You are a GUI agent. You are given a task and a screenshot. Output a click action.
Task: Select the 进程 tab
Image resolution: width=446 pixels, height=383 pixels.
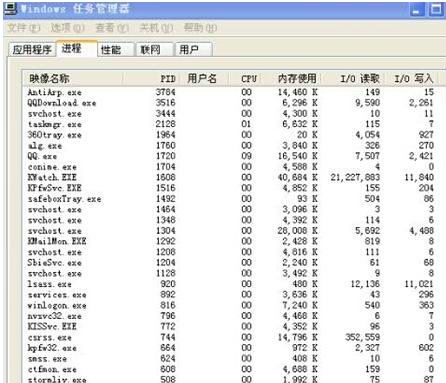(76, 49)
